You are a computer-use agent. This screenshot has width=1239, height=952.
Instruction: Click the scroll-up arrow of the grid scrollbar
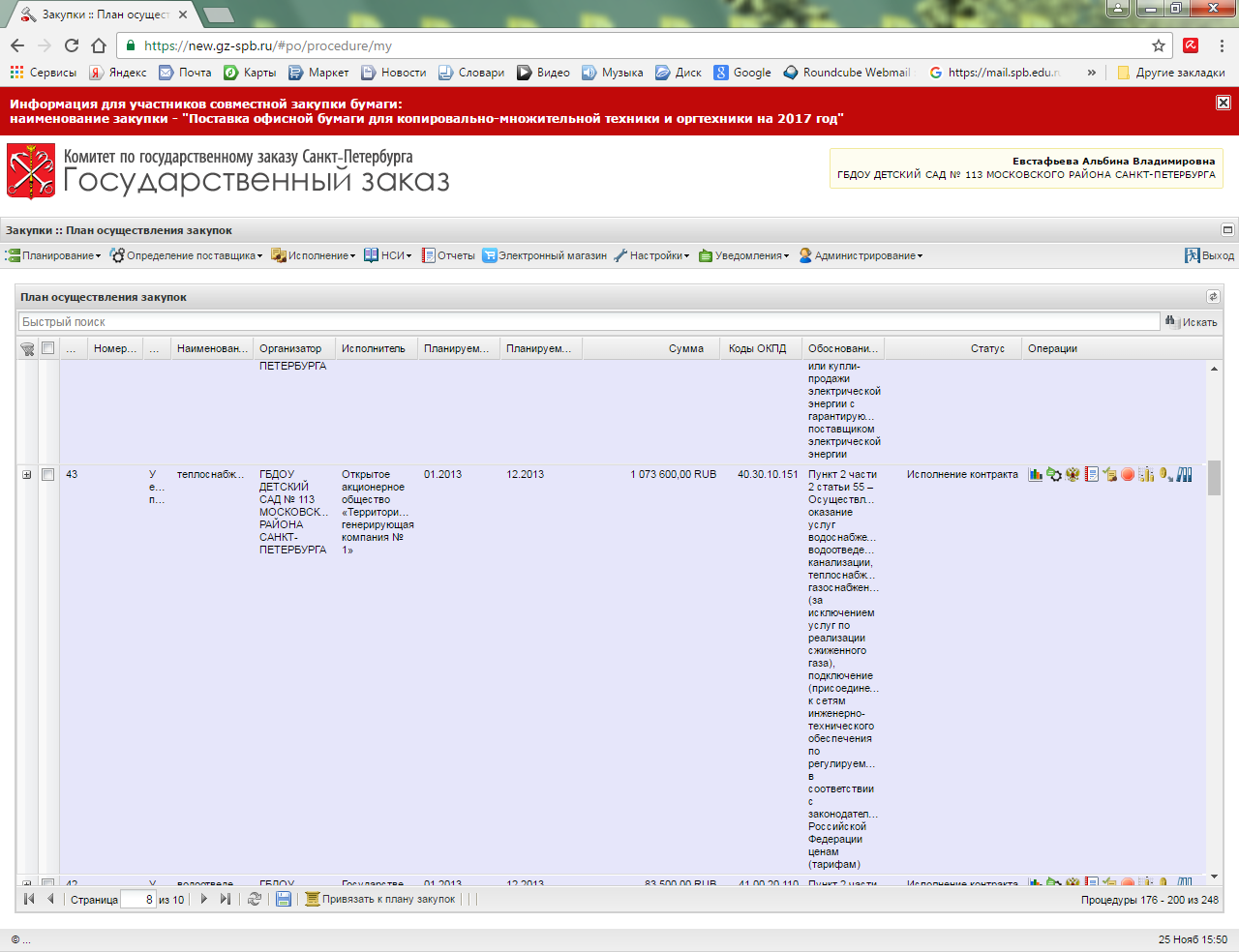coord(1214,369)
